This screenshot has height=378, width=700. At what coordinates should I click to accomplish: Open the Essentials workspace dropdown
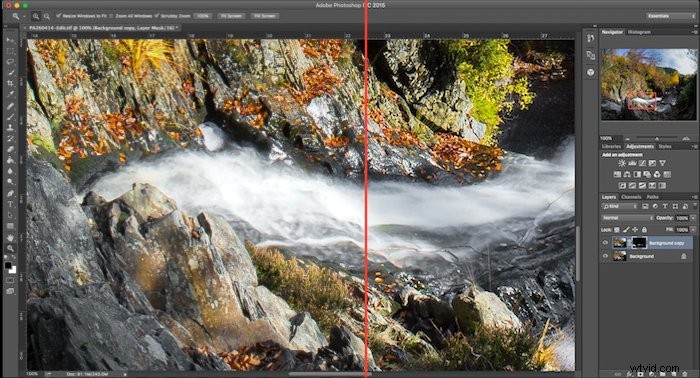click(671, 16)
